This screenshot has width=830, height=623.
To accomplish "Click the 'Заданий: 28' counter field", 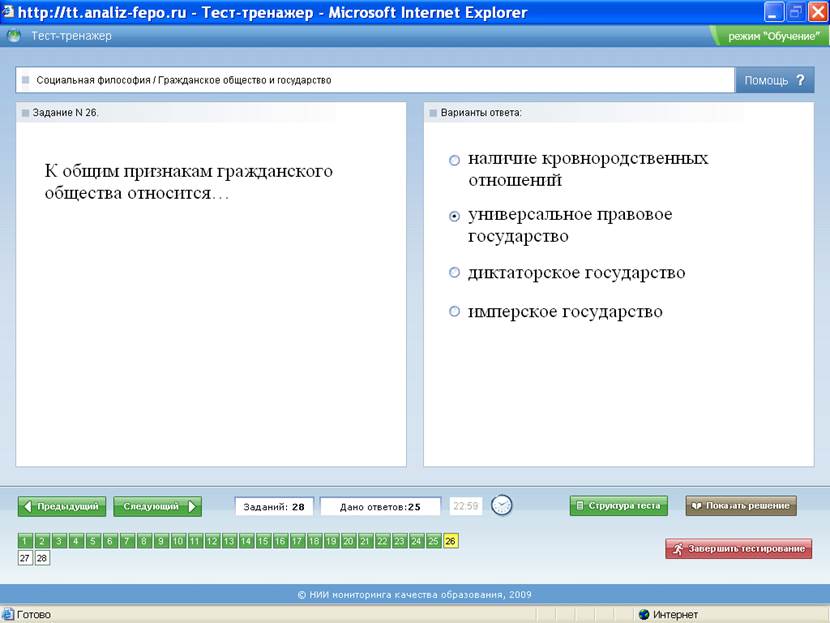I will 274,507.
